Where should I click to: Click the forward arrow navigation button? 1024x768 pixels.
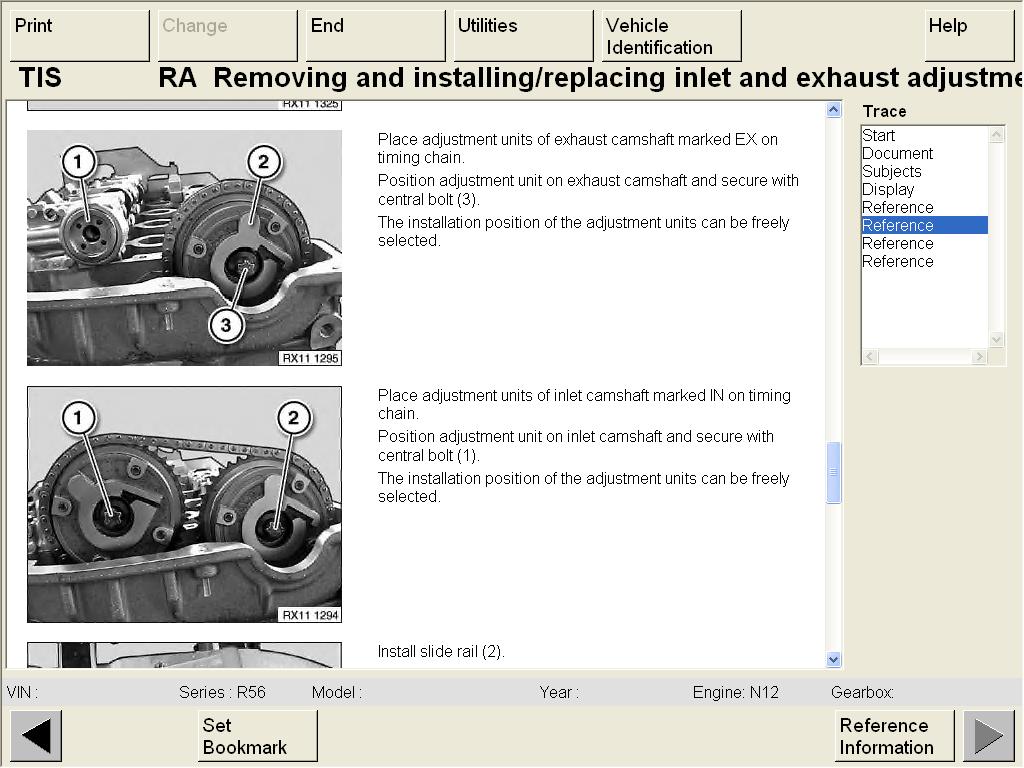988,736
